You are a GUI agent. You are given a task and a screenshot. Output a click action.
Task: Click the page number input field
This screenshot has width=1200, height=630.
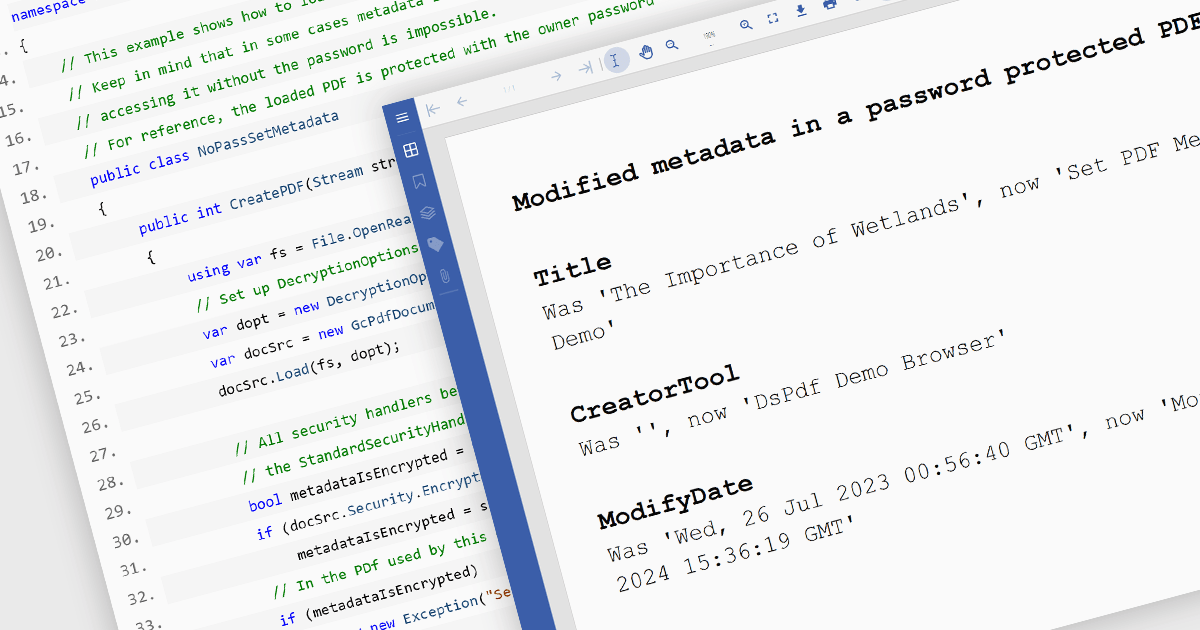510,88
